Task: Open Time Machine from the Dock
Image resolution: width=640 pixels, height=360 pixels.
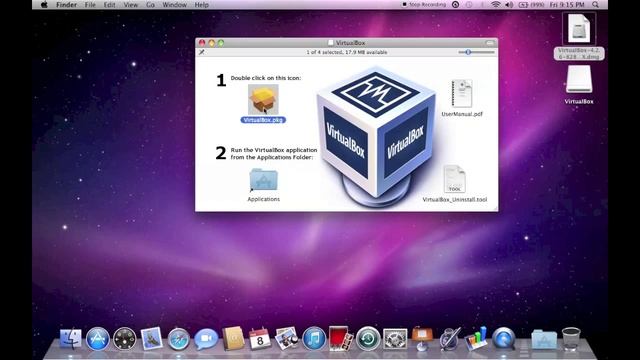Action: point(368,339)
